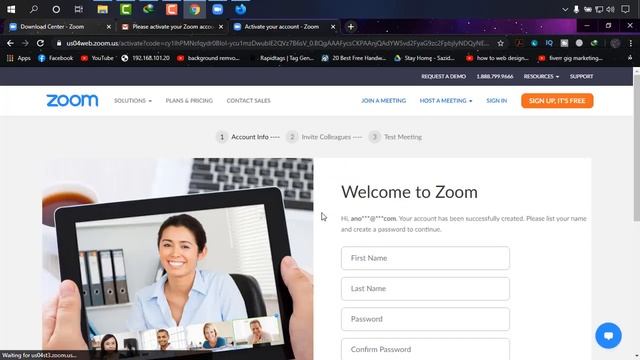The height and width of the screenshot is (360, 640).
Task: Open Chrome three-dot menu
Action: click(631, 43)
